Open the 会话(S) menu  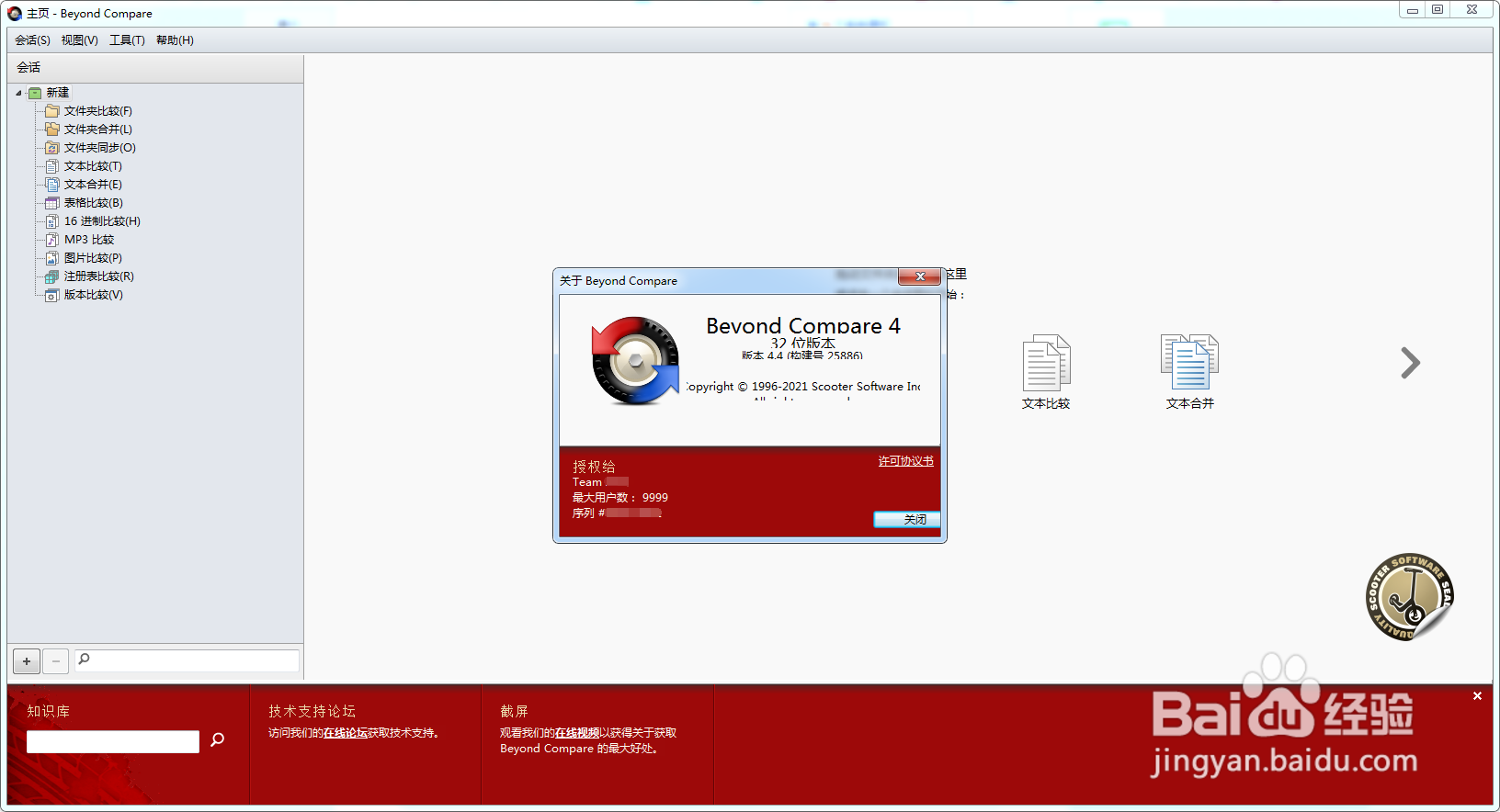click(32, 40)
